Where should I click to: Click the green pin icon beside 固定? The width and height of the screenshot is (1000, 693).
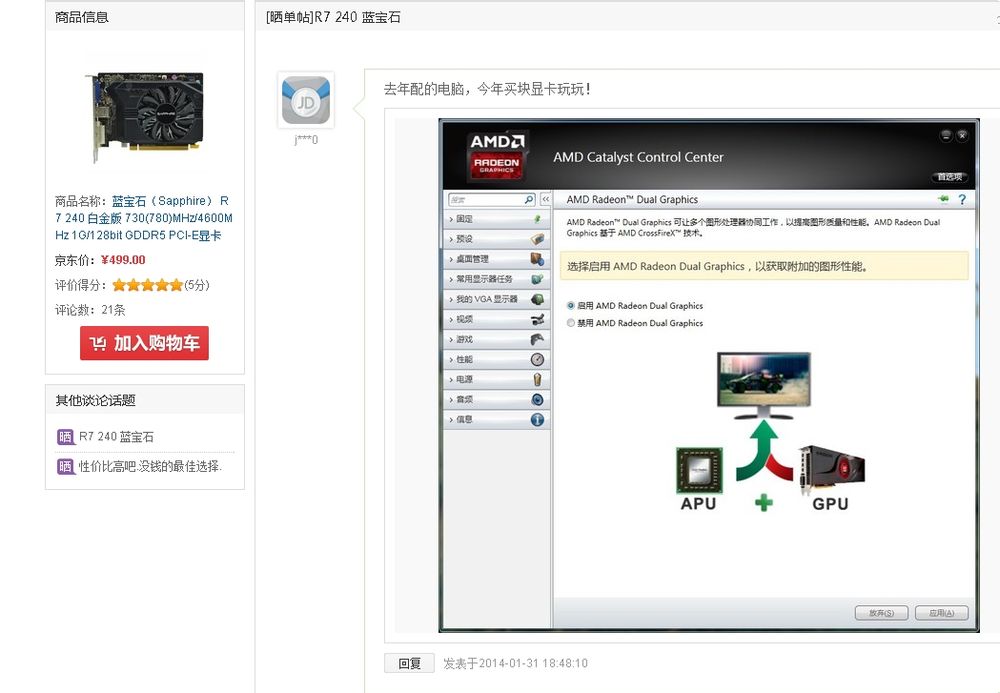coord(537,219)
